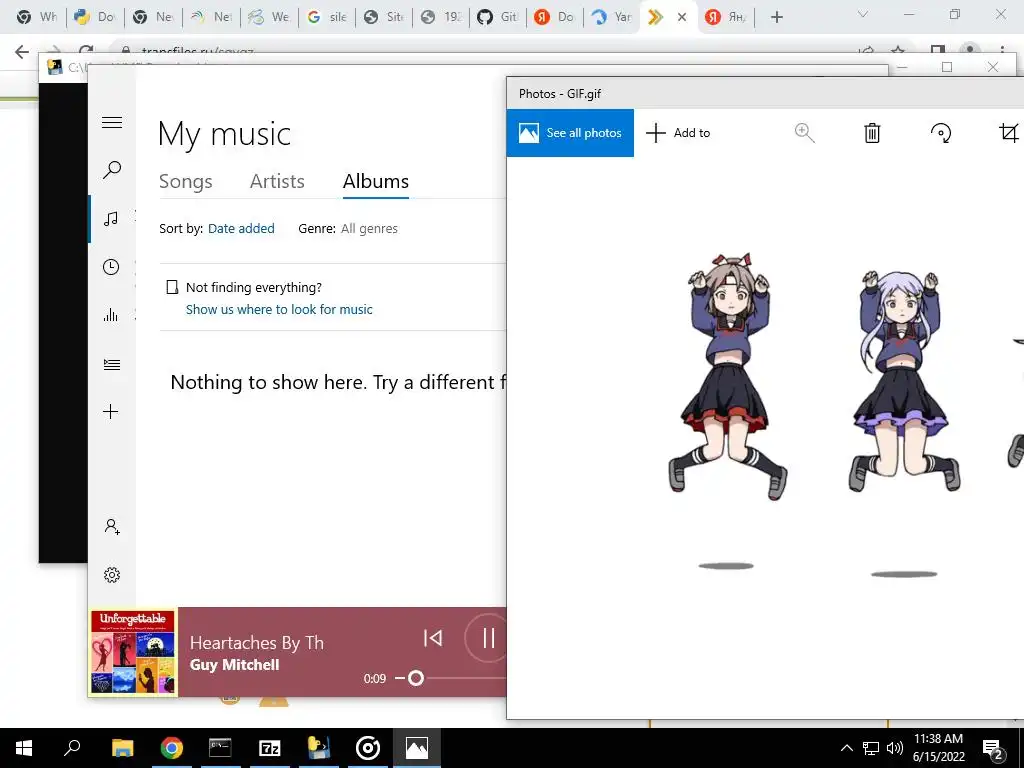
Task: Open search in Groove Music sidebar
Action: coord(112,170)
